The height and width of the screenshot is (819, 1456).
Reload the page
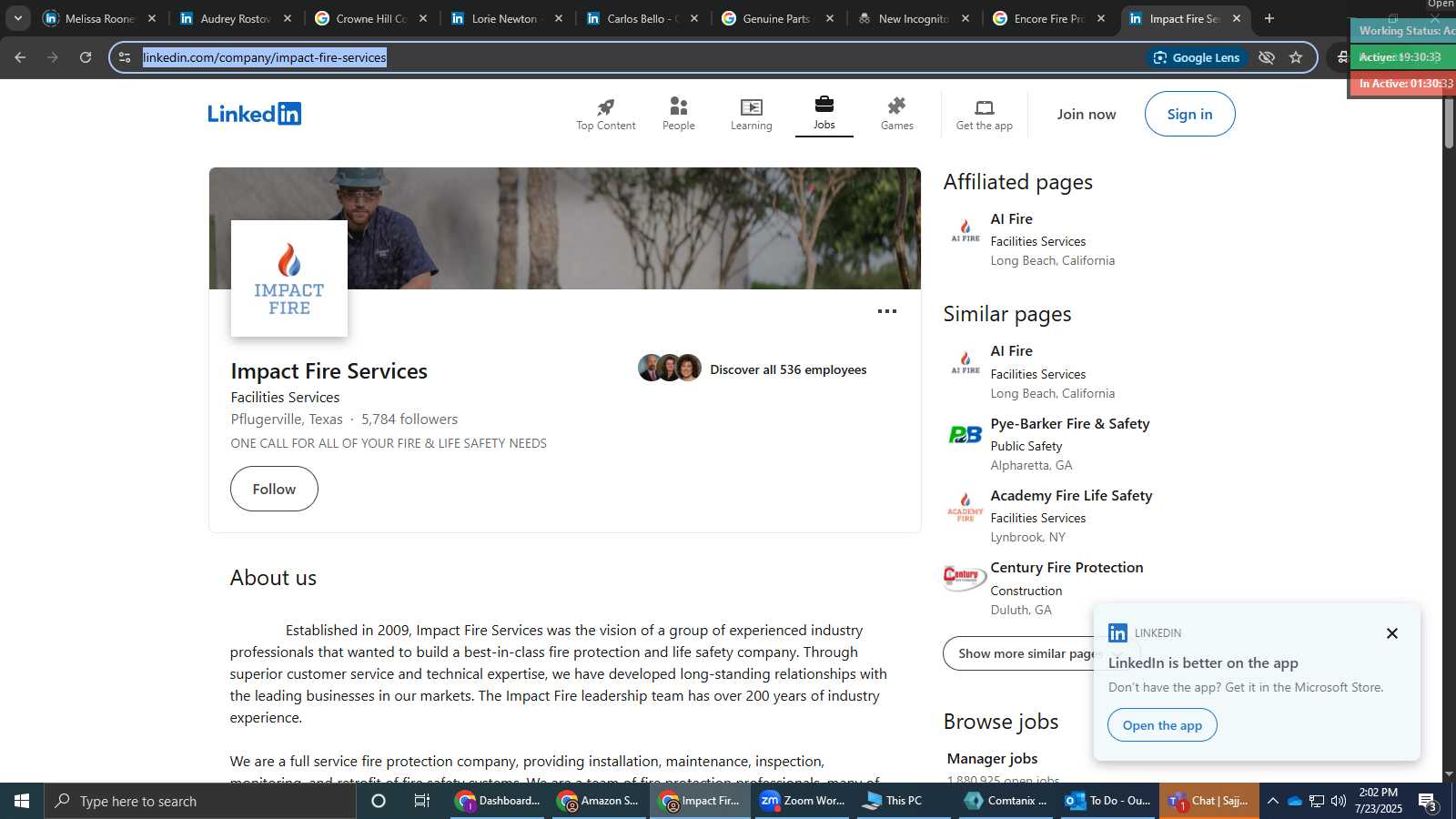[86, 57]
